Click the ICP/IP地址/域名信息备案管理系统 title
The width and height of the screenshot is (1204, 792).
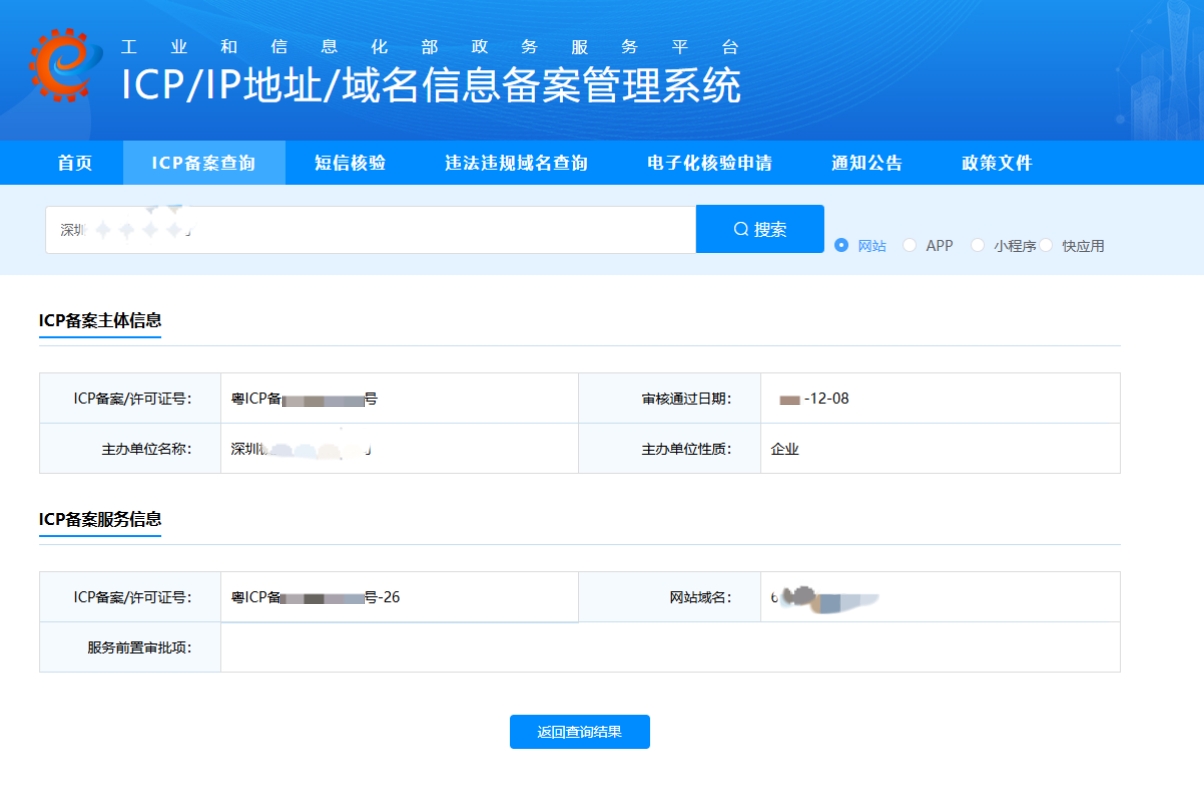click(x=431, y=85)
